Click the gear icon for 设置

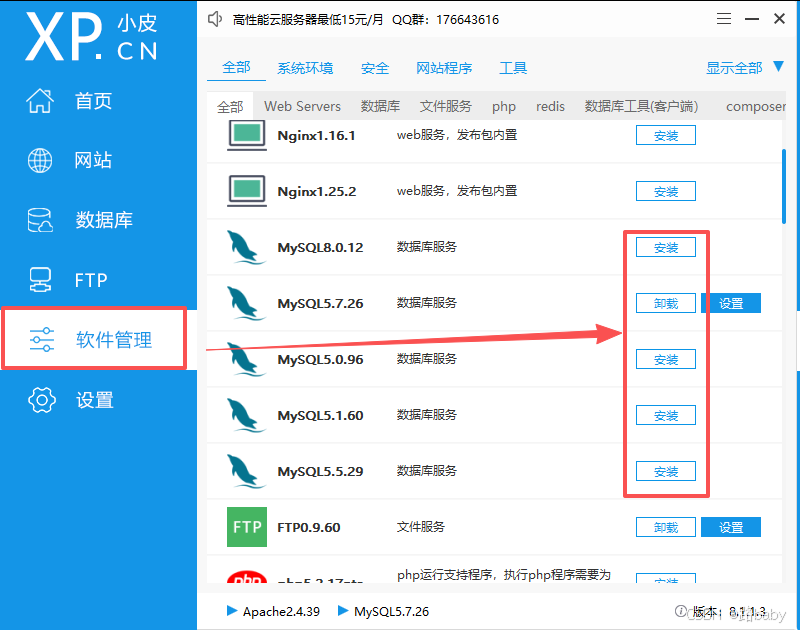click(x=42, y=399)
